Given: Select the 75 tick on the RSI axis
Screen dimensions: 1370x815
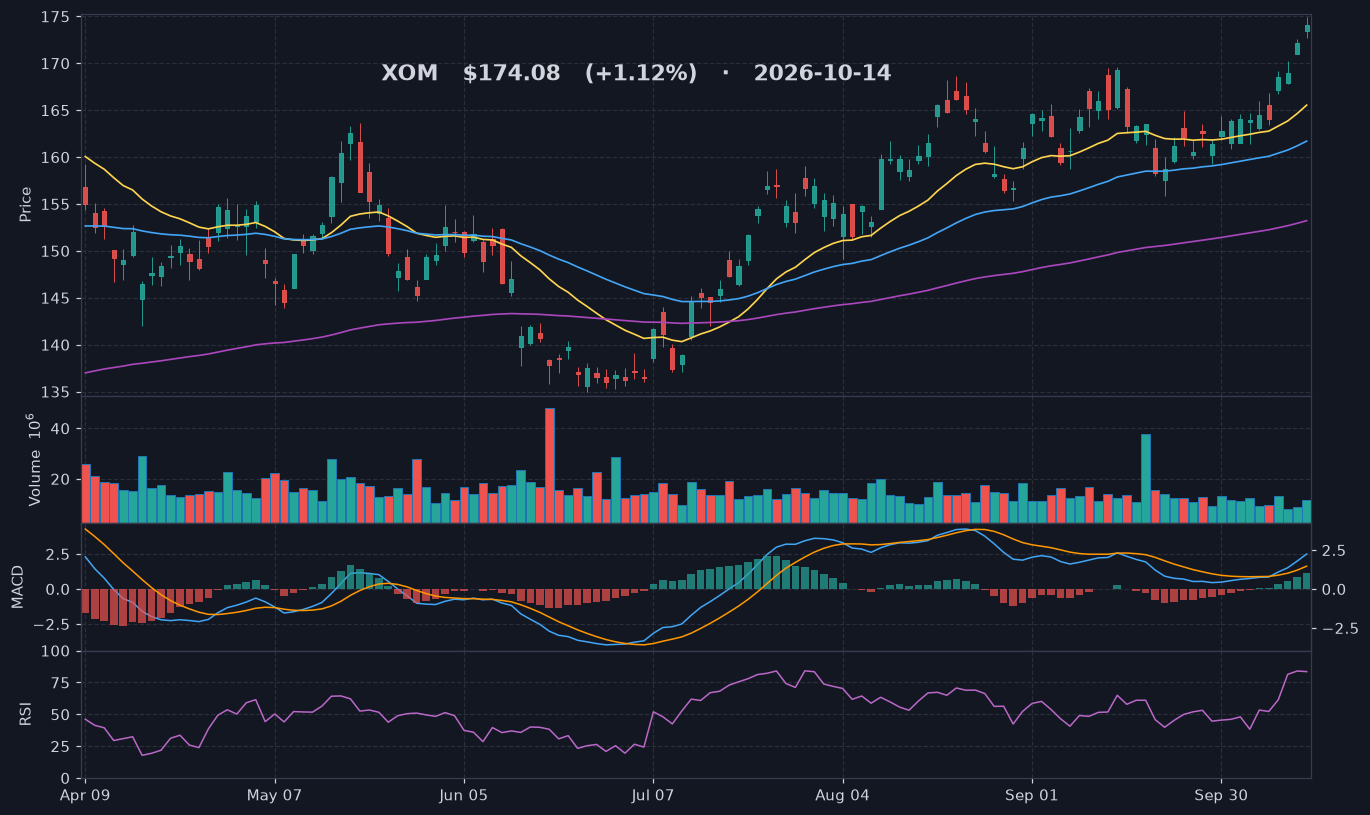Looking at the screenshot, I should 61,684.
